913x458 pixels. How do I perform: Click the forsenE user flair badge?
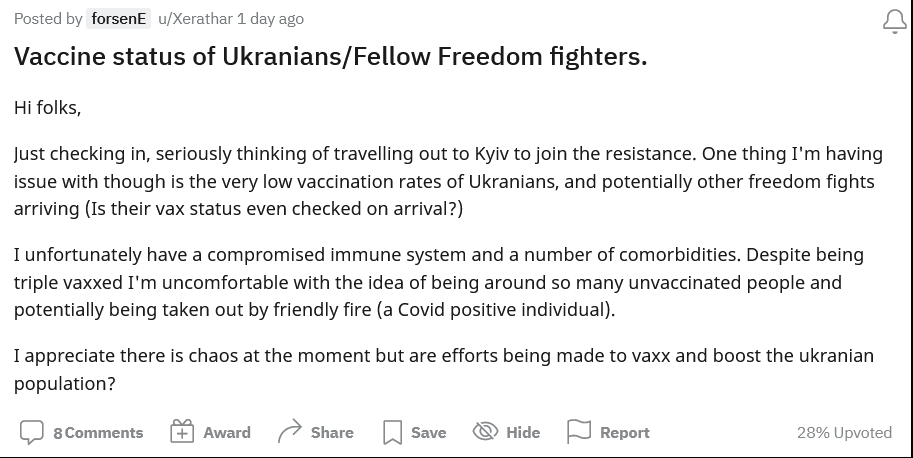[x=119, y=19]
